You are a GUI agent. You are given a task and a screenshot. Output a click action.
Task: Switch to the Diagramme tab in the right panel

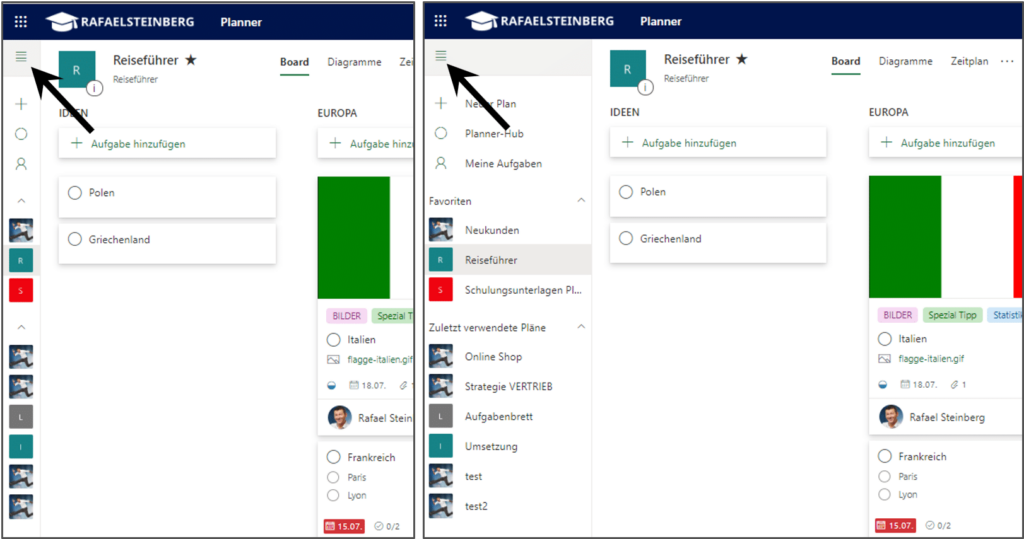pos(905,61)
